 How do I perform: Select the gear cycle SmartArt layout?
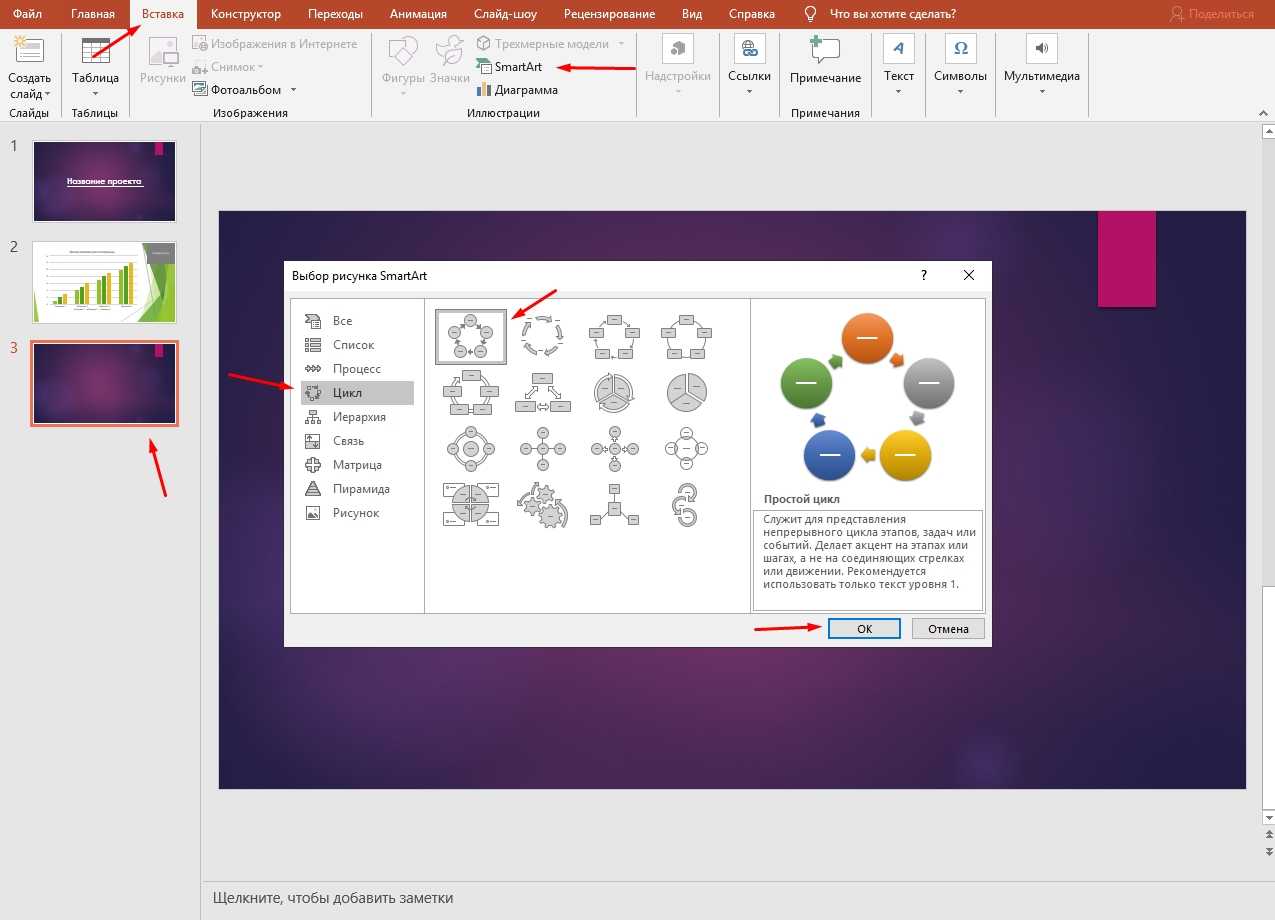(x=542, y=505)
